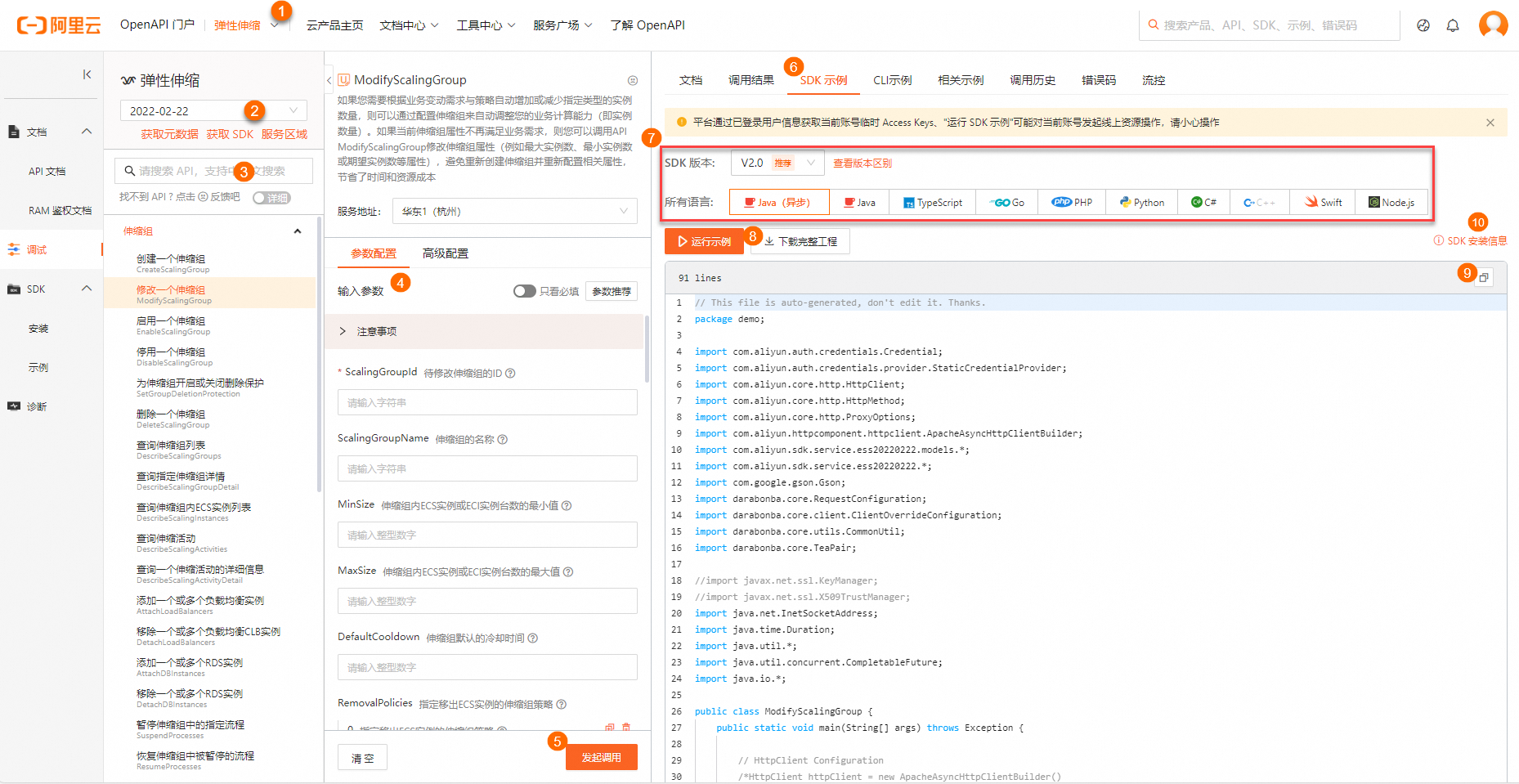Open the 查看版本区别 link
Image resolution: width=1519 pixels, height=784 pixels.
(x=862, y=163)
